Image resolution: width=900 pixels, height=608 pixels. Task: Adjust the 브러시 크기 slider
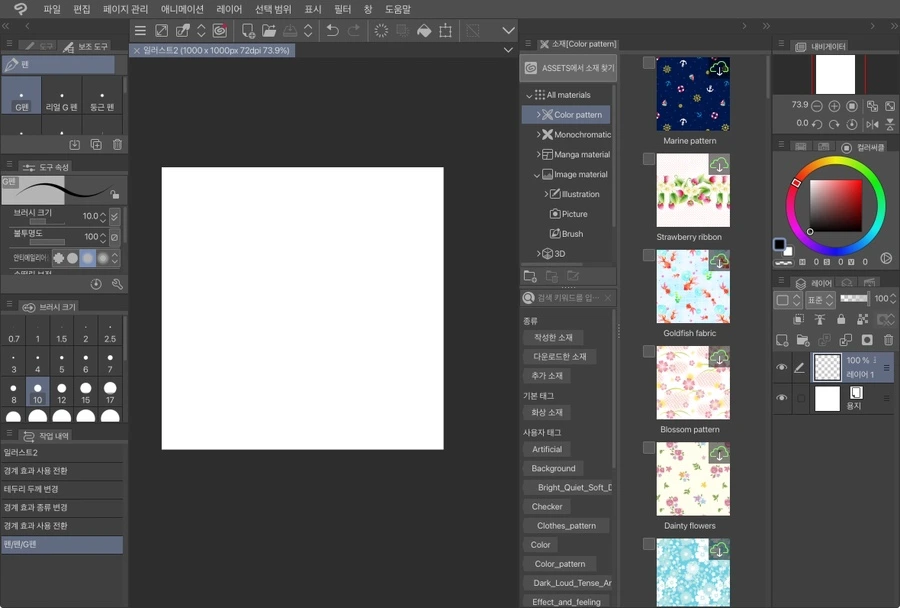(x=48, y=222)
